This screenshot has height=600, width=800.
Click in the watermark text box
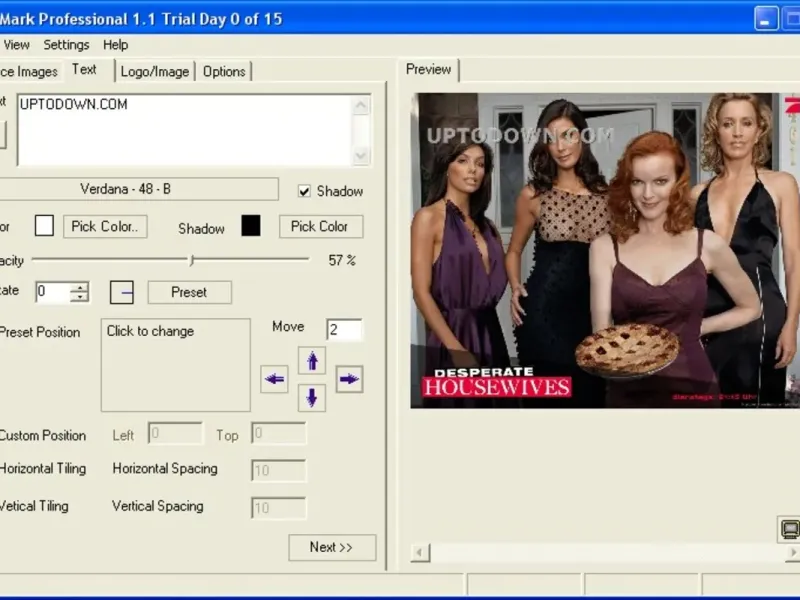(x=185, y=130)
